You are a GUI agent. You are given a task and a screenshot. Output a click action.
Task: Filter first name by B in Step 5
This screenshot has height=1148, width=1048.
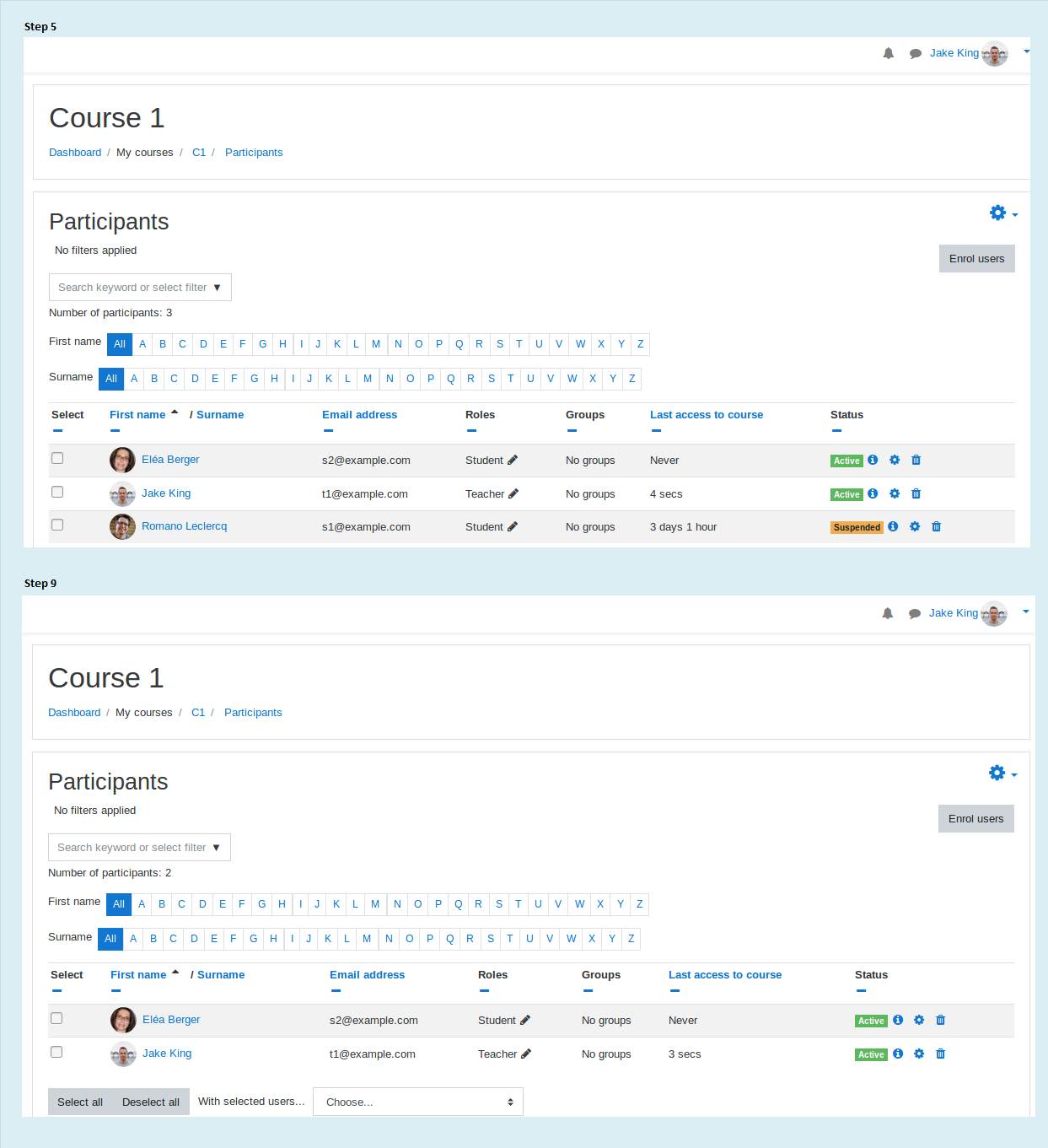163,344
